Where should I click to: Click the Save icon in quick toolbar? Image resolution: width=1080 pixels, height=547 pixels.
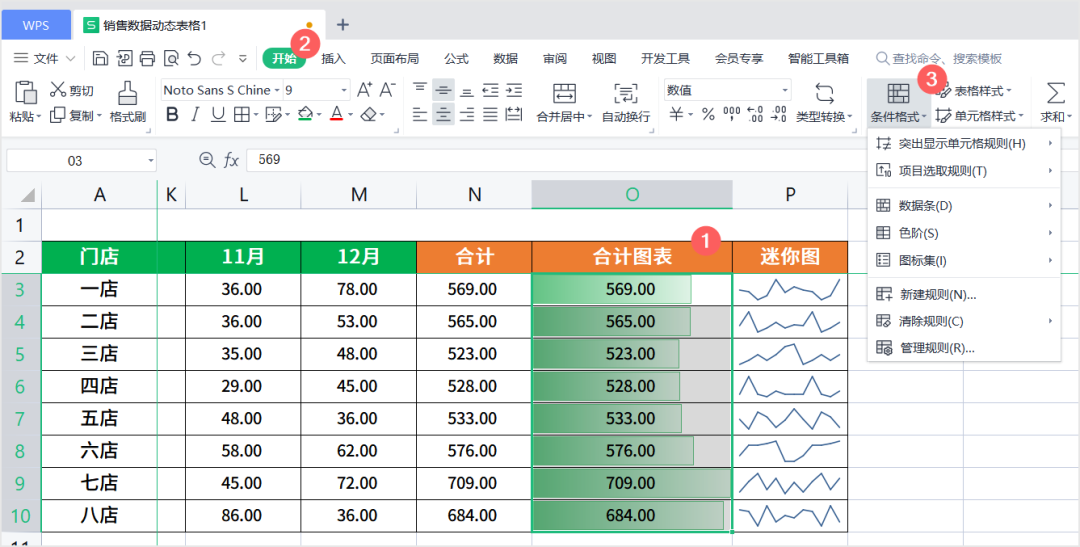point(101,58)
